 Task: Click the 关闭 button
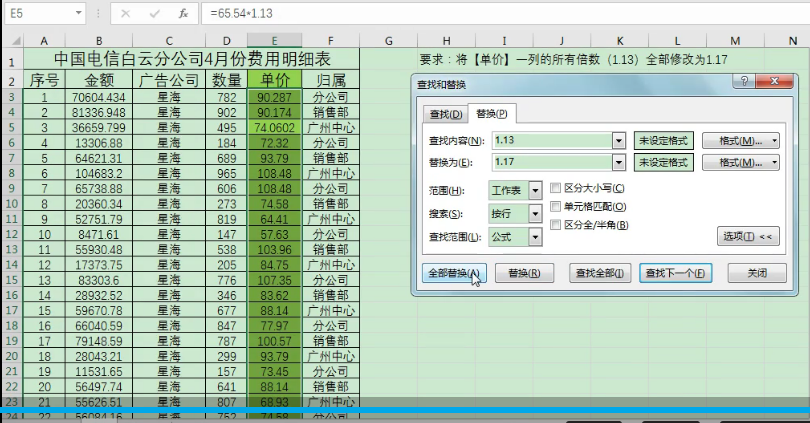pyautogui.click(x=757, y=273)
